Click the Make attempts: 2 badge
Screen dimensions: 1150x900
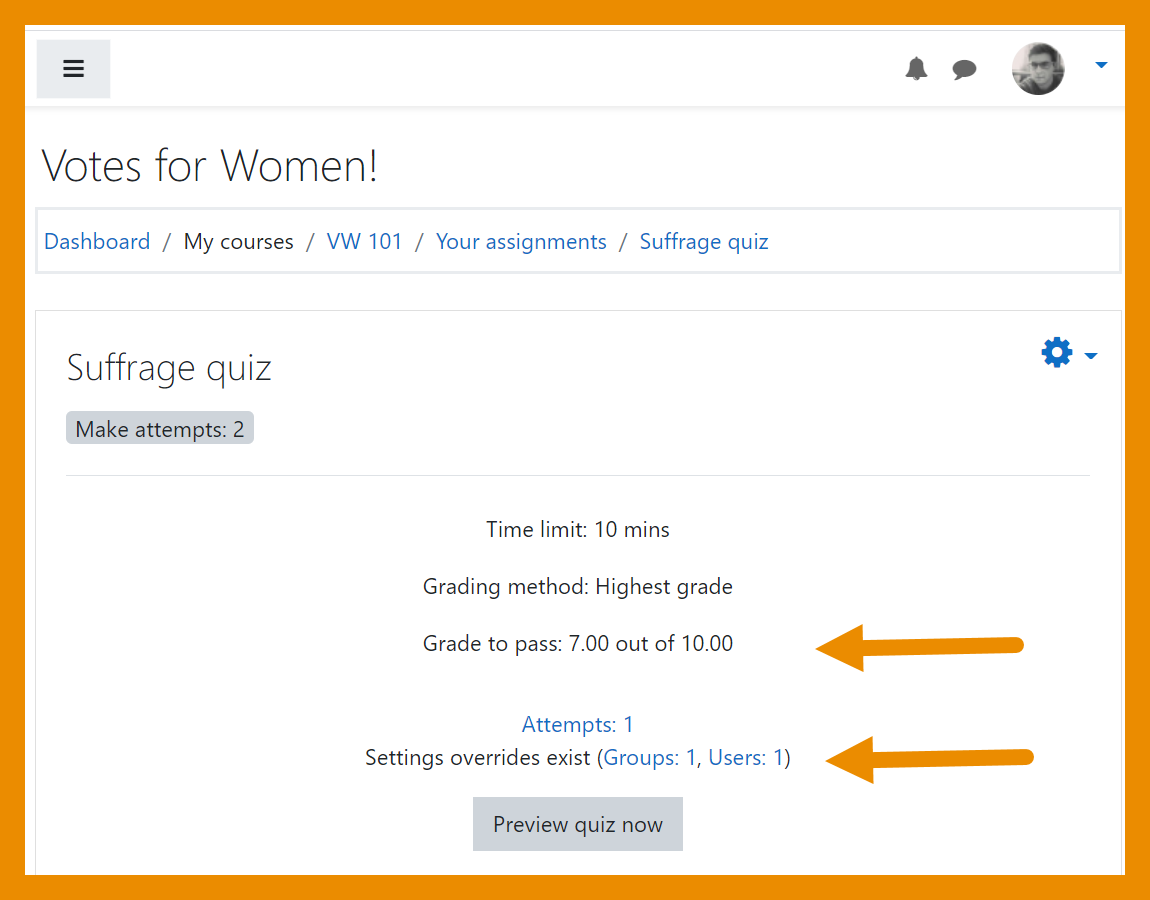tap(159, 427)
